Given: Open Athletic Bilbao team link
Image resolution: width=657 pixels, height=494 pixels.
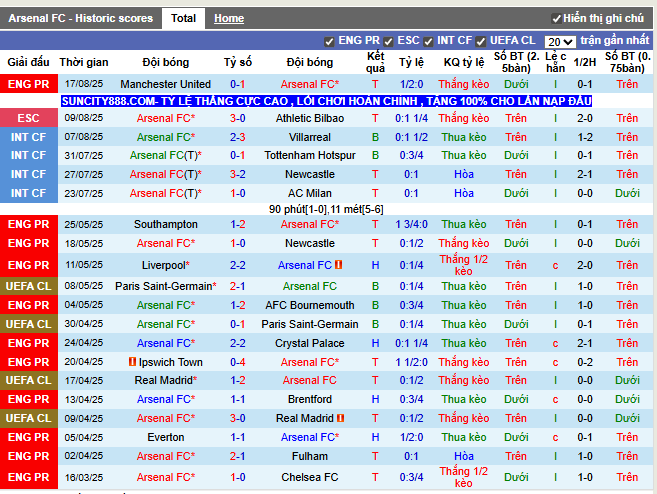Looking at the screenshot, I should click(x=310, y=118).
